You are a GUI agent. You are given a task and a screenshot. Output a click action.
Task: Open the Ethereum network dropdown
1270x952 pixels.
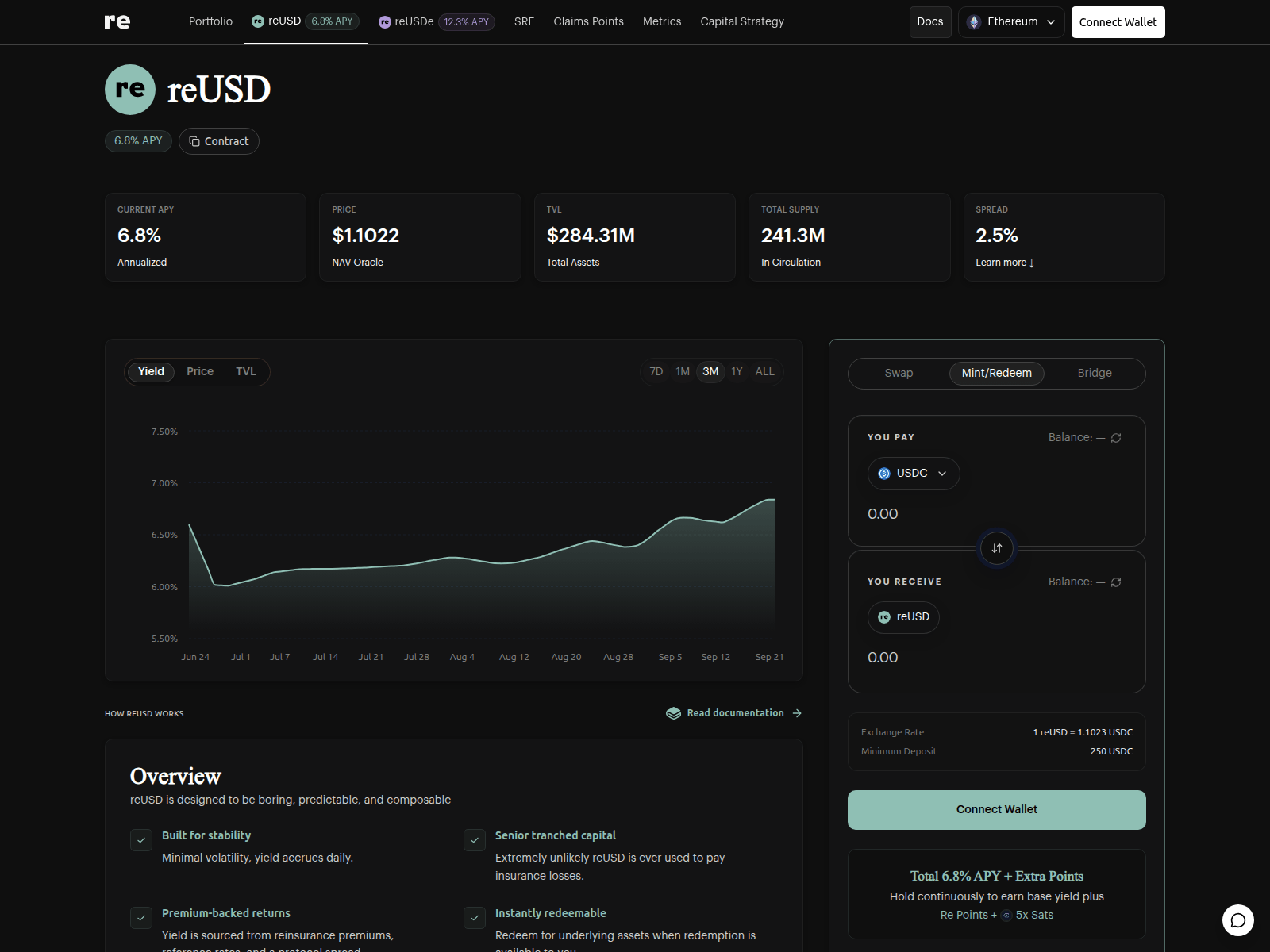tap(1011, 22)
